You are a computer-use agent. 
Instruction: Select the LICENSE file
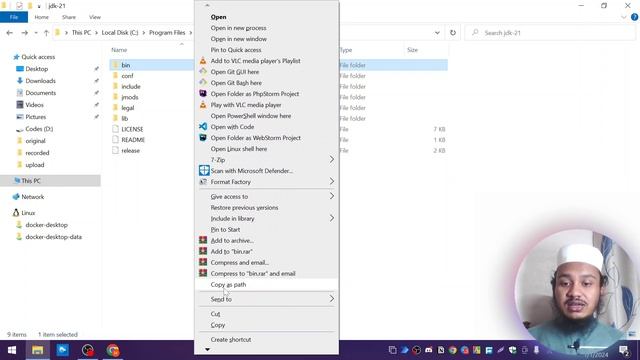(132, 129)
